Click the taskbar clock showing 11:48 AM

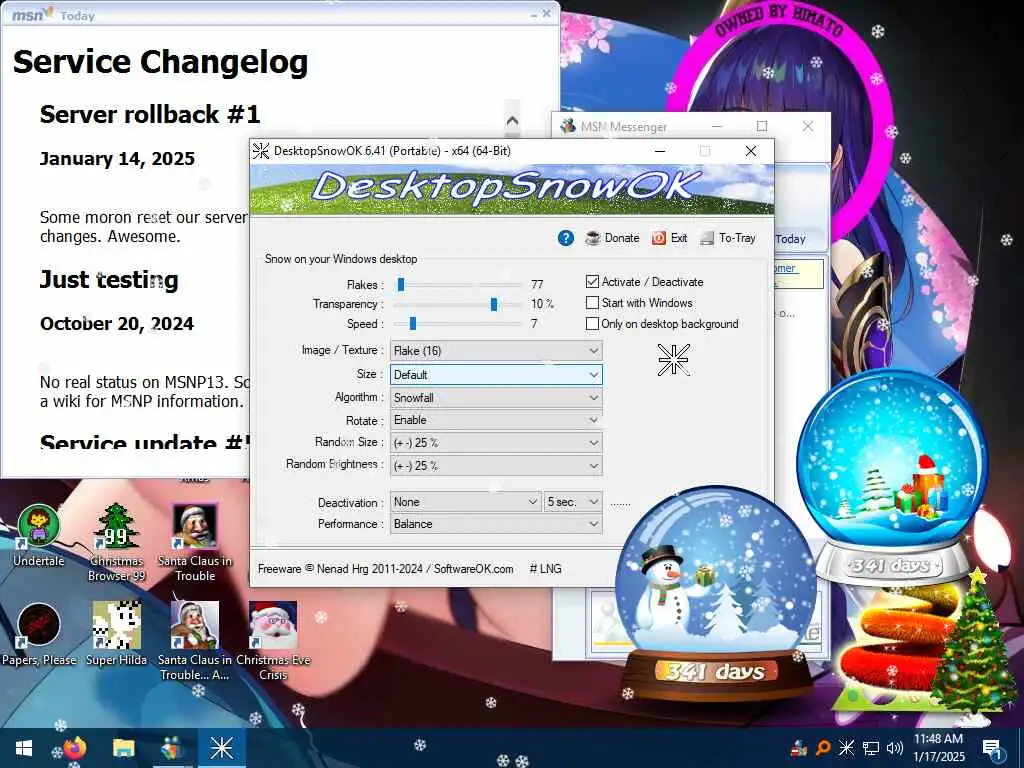938,748
